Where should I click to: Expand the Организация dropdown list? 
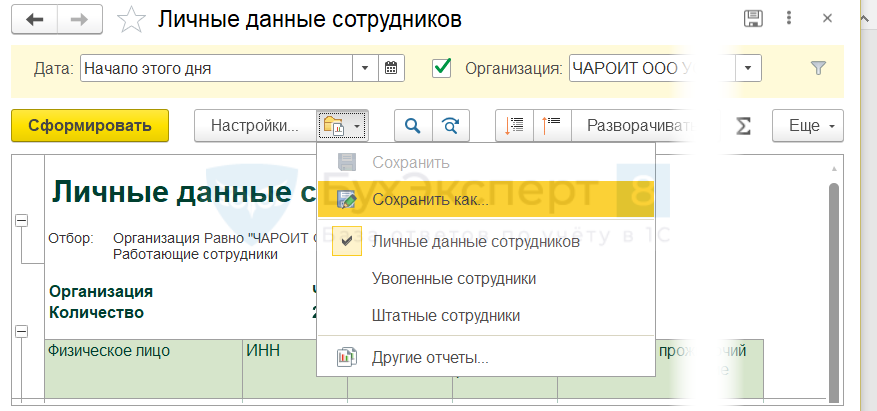click(749, 69)
